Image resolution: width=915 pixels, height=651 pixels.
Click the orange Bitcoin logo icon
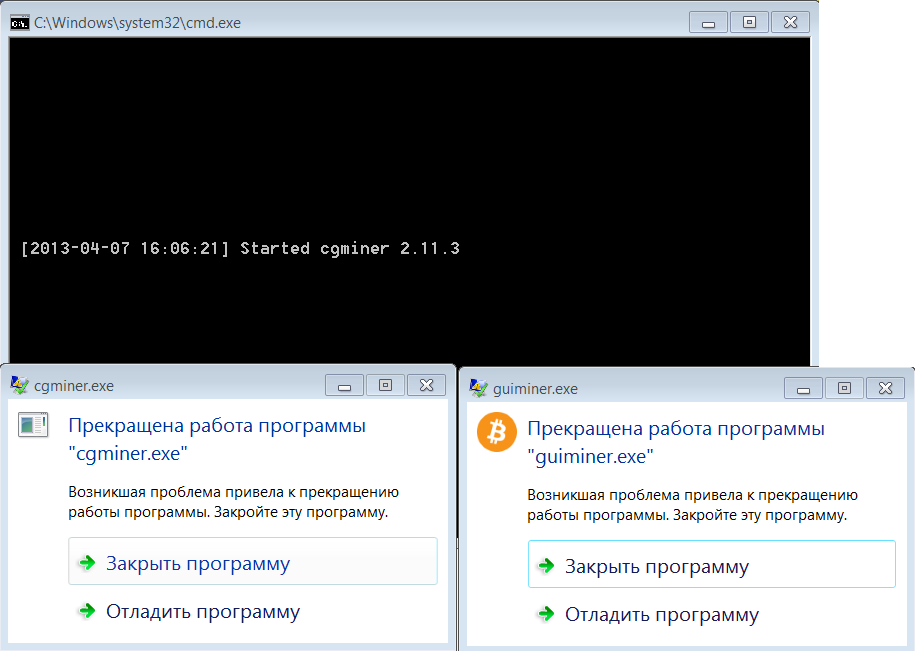[x=497, y=432]
